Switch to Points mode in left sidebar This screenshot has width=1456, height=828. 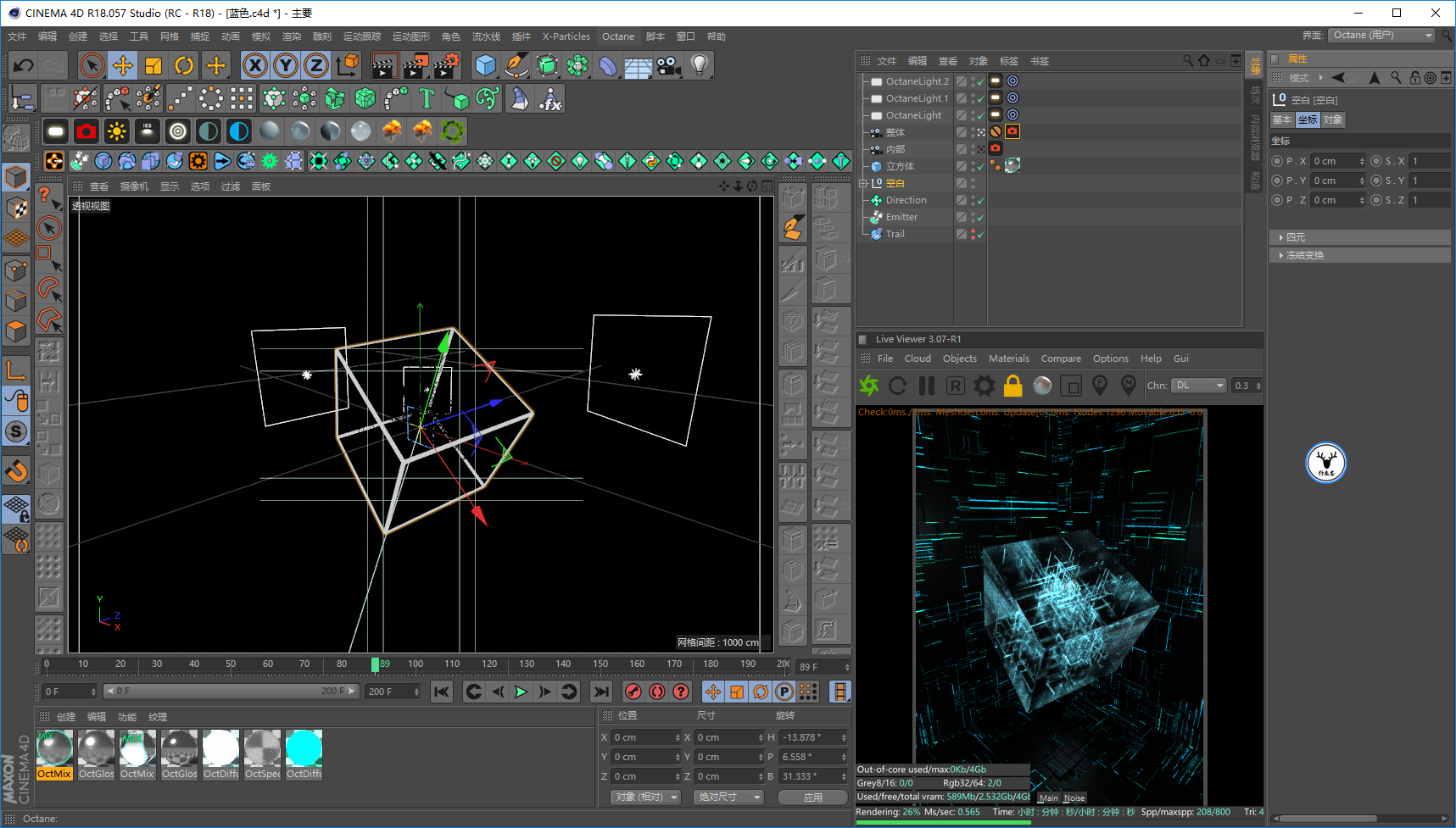tap(16, 270)
